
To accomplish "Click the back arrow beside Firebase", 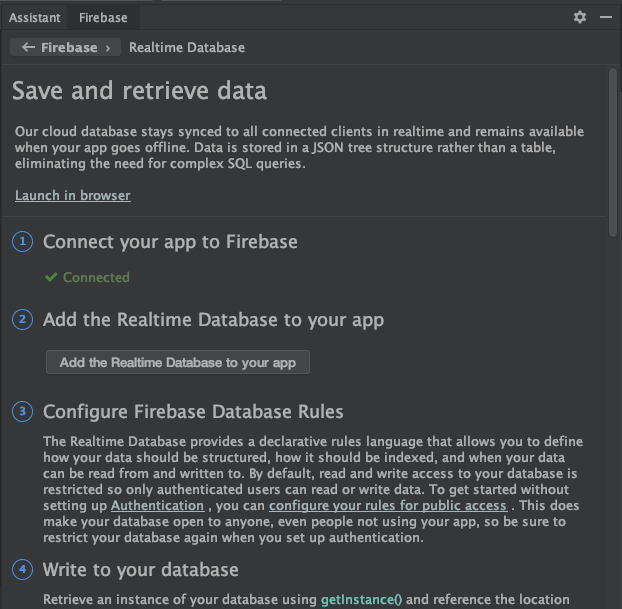I will (x=27, y=47).
